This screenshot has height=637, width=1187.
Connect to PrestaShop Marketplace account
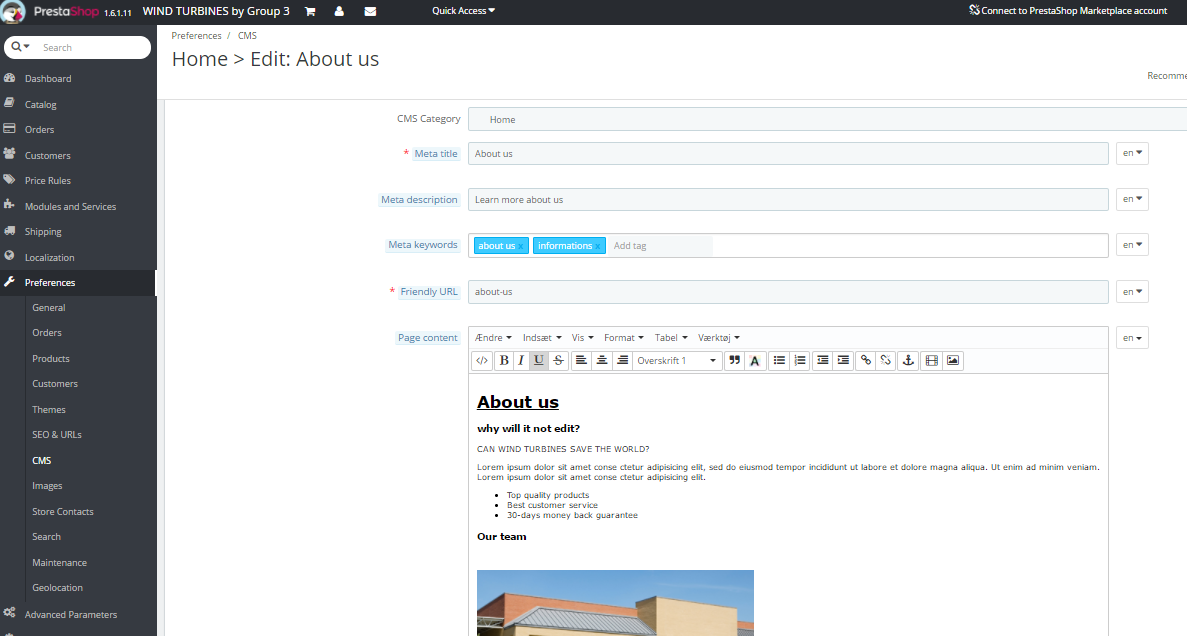pos(1068,11)
